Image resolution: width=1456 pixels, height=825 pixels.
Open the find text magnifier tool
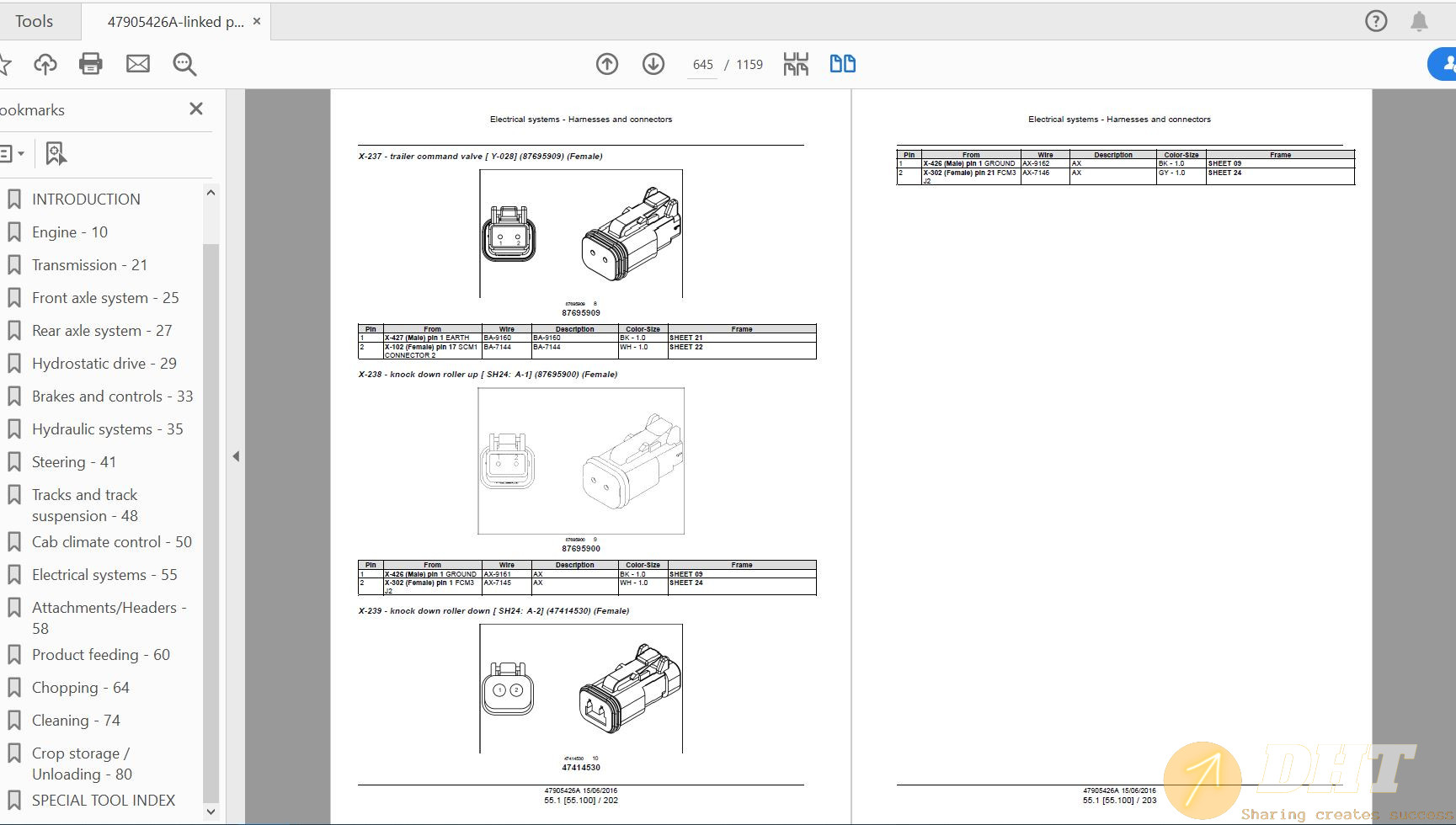coord(184,64)
